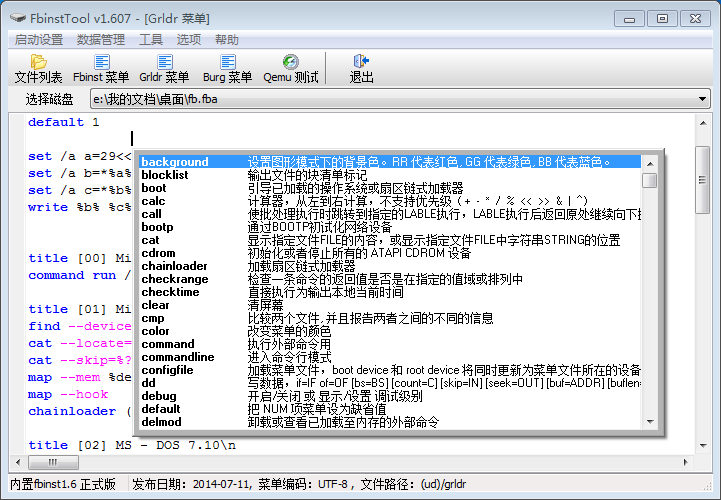The height and width of the screenshot is (500, 721).
Task: Click the editor vertical scroll-down arrow
Action: pos(703,445)
